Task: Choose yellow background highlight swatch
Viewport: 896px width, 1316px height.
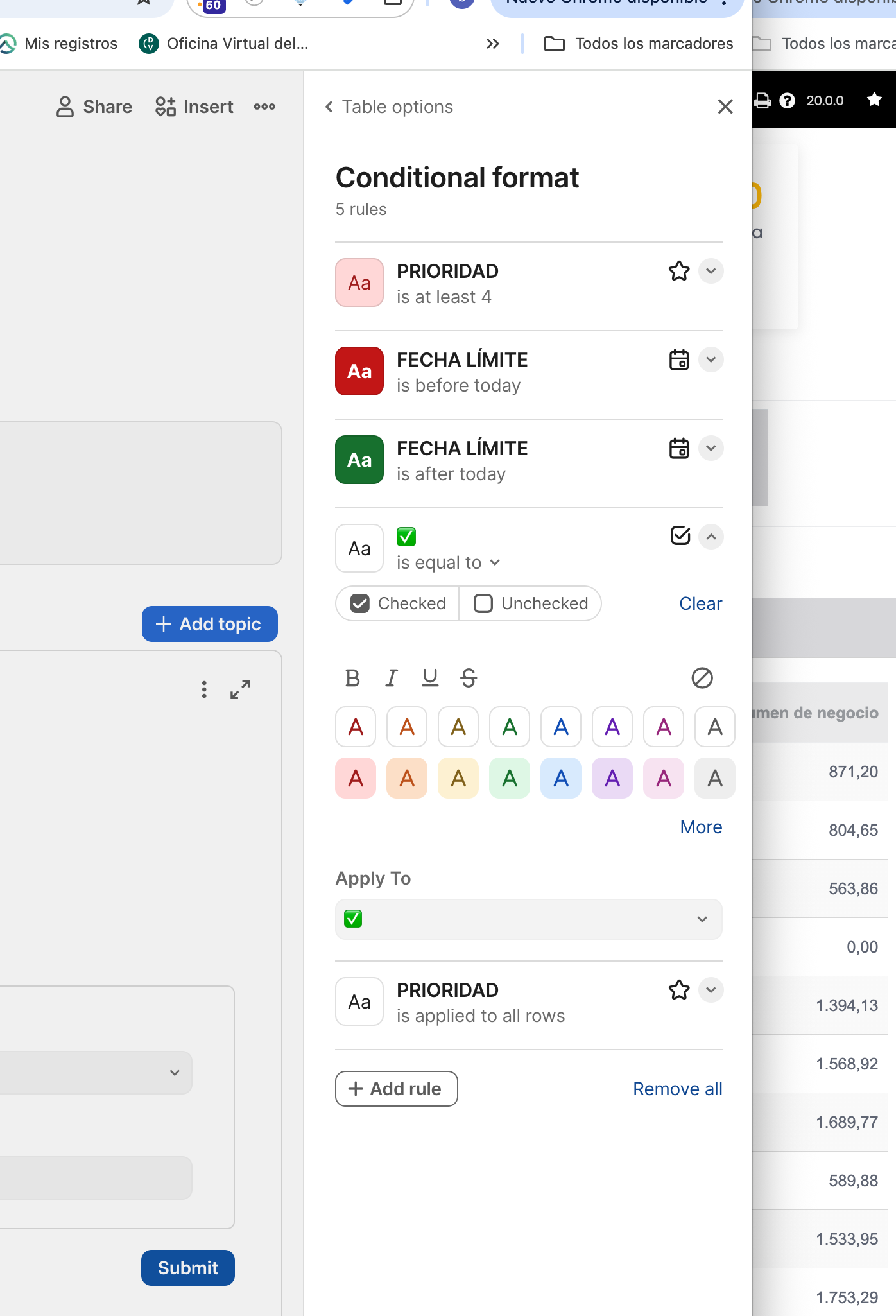Action: click(x=458, y=778)
